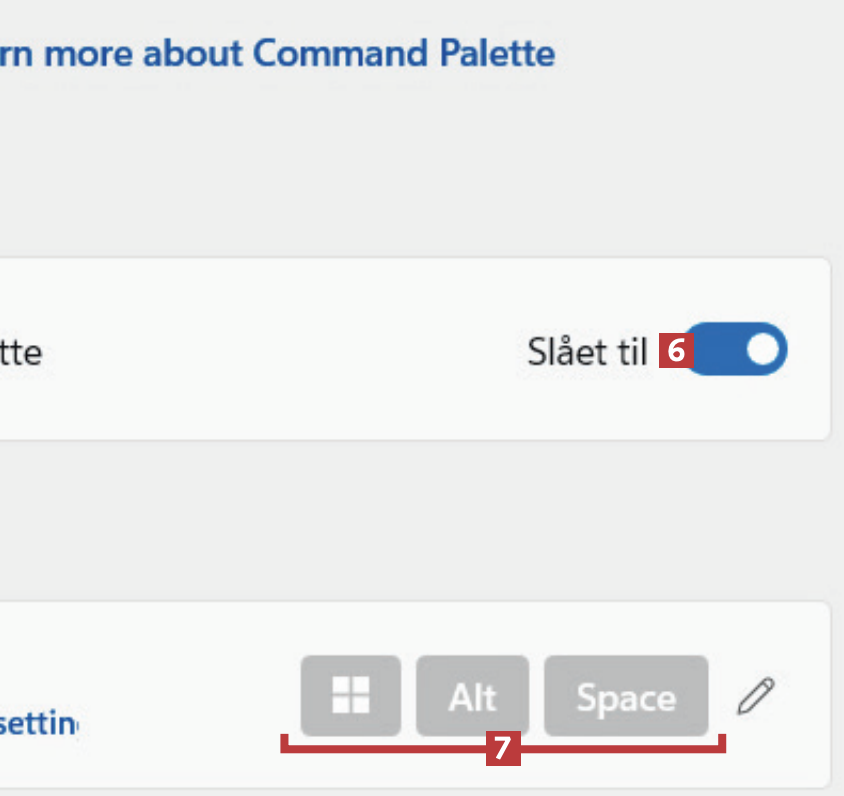Click the gray gap between the two cards
The image size is (844, 796).
tap(400, 520)
